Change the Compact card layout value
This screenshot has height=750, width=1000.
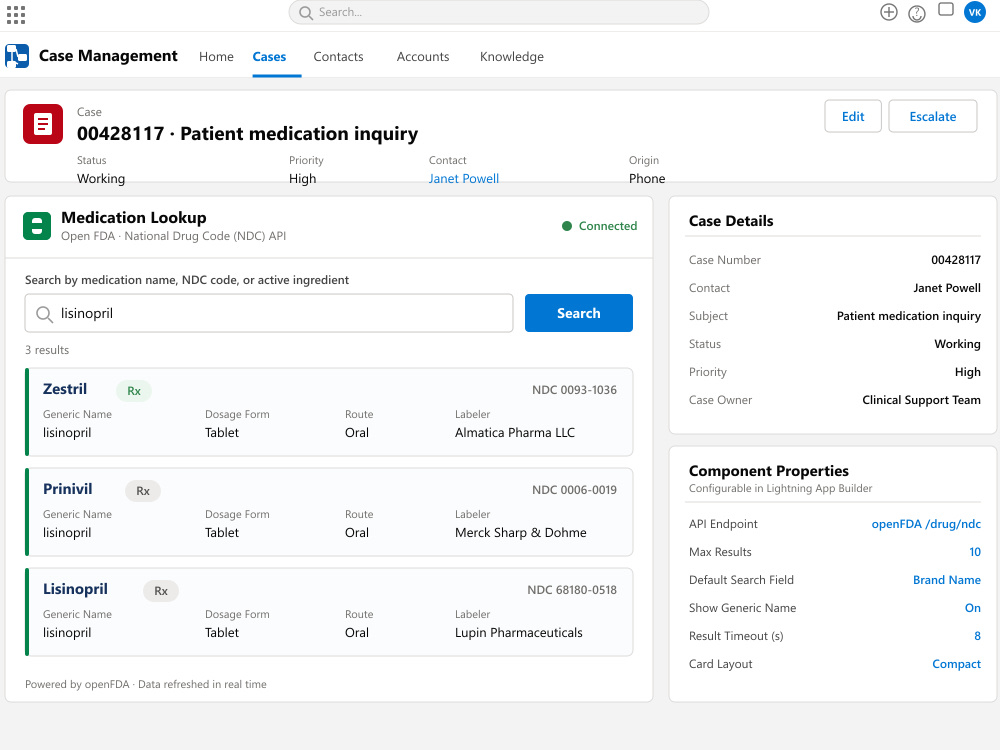pyautogui.click(x=956, y=664)
